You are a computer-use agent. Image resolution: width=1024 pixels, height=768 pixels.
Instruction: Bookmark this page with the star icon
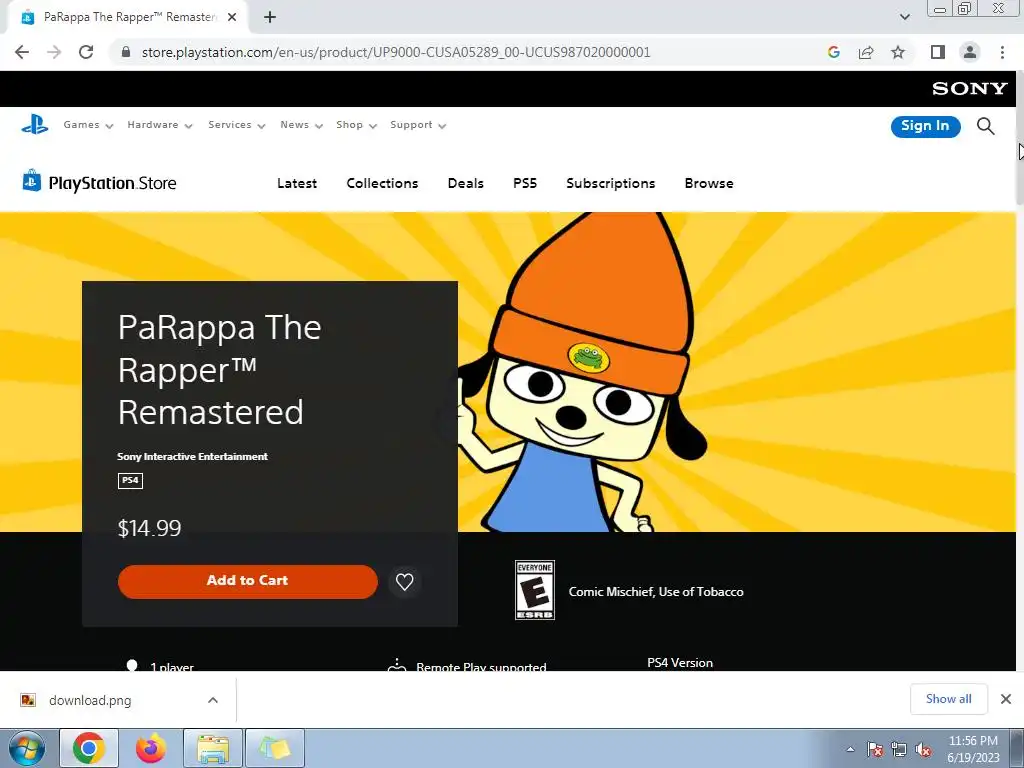(898, 52)
